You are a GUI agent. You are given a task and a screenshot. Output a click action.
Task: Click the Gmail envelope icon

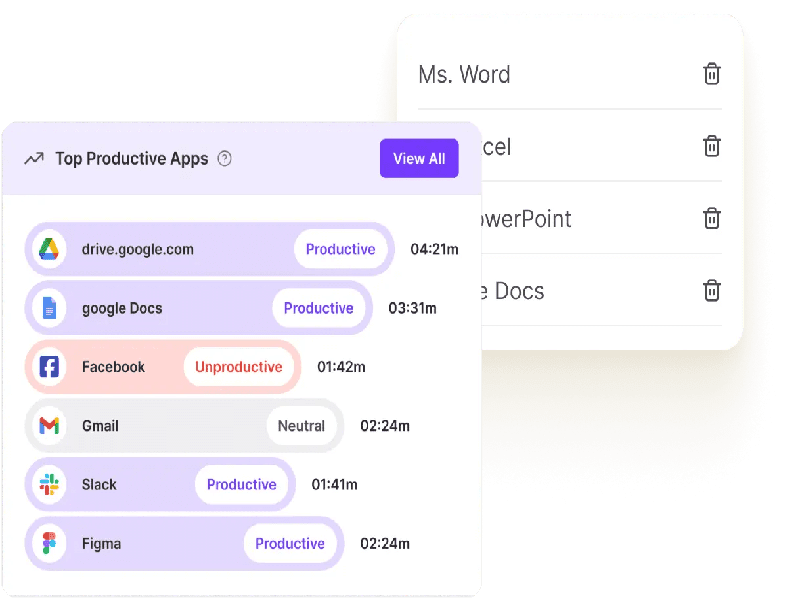pos(49,426)
